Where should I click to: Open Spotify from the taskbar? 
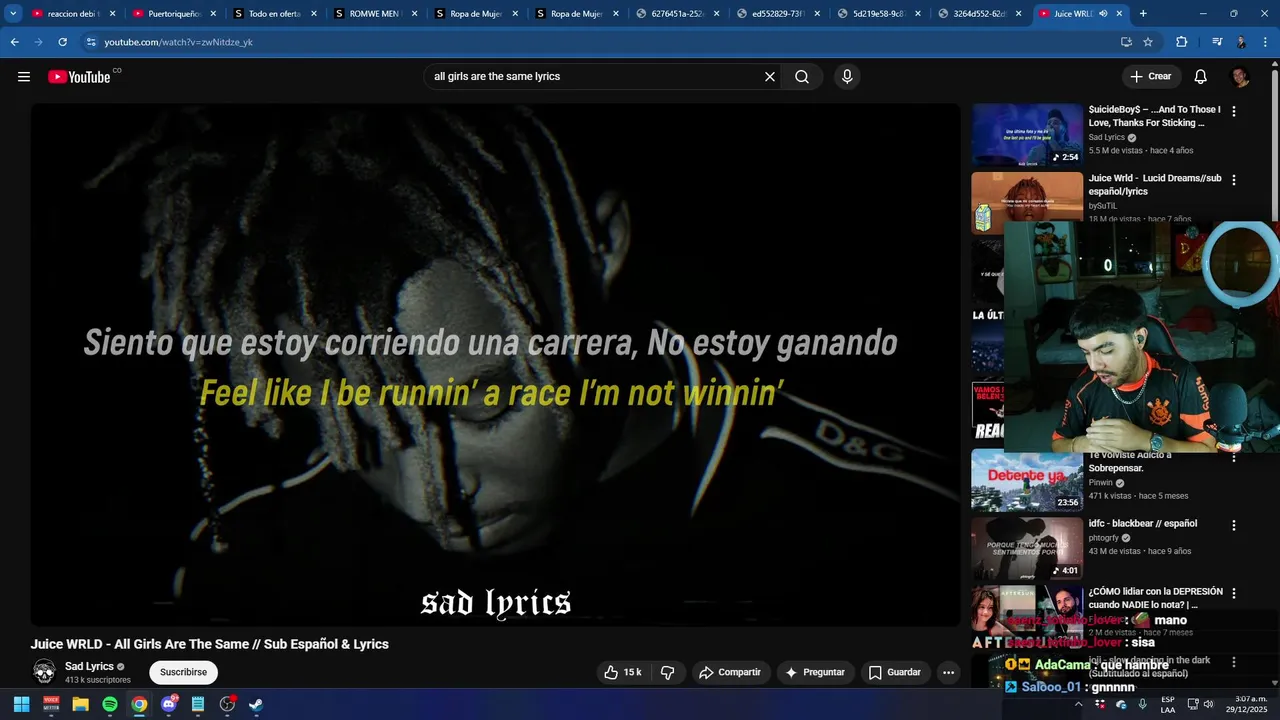pyautogui.click(x=110, y=704)
